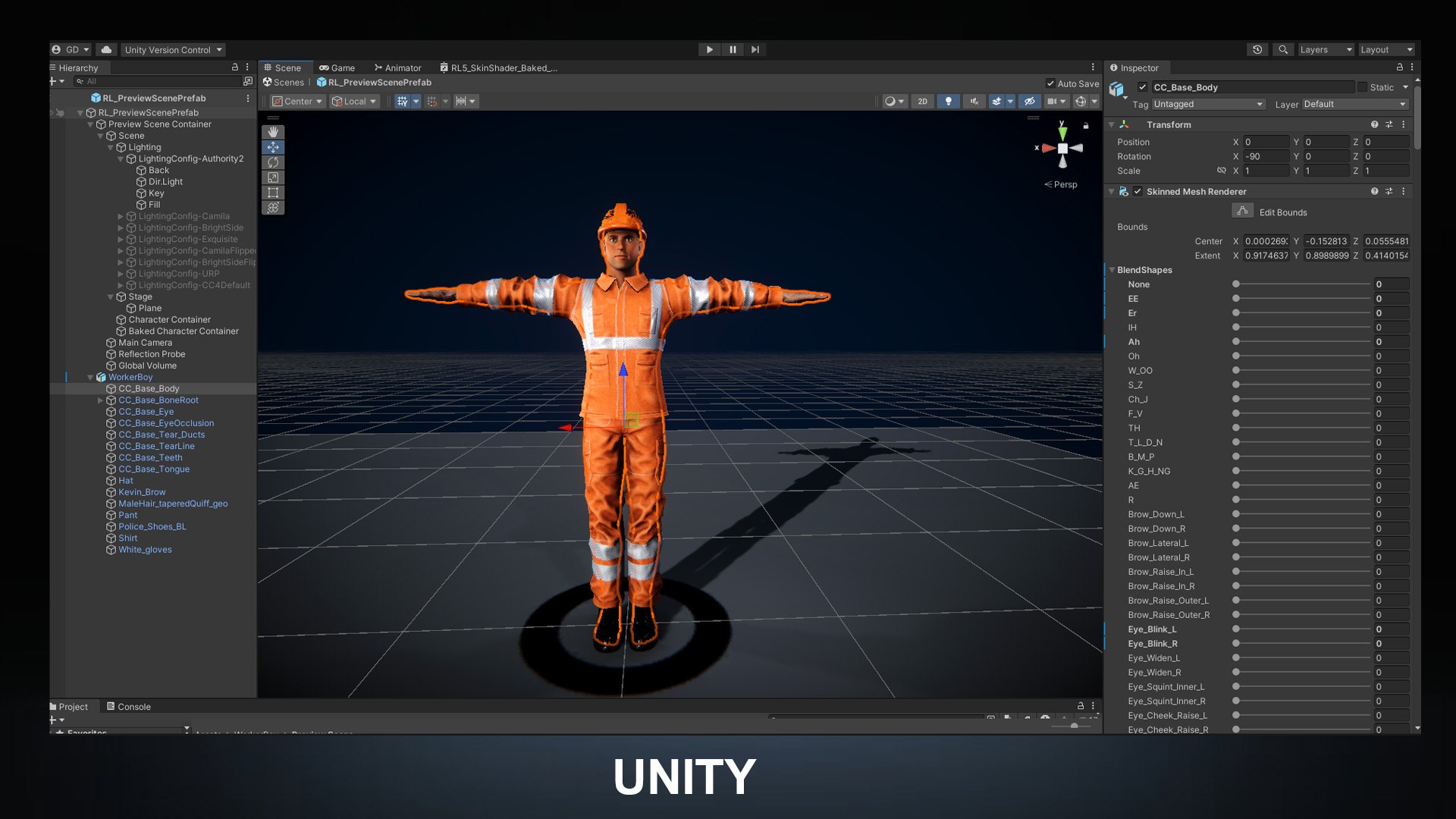This screenshot has height=819, width=1456.
Task: Open the Tag Untagged dropdown
Action: pyautogui.click(x=1208, y=104)
